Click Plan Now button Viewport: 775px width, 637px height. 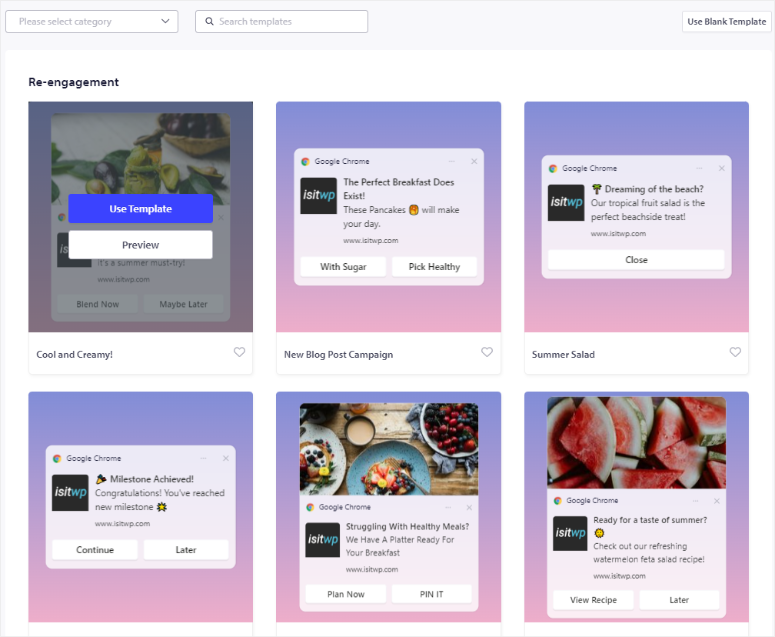click(x=345, y=594)
